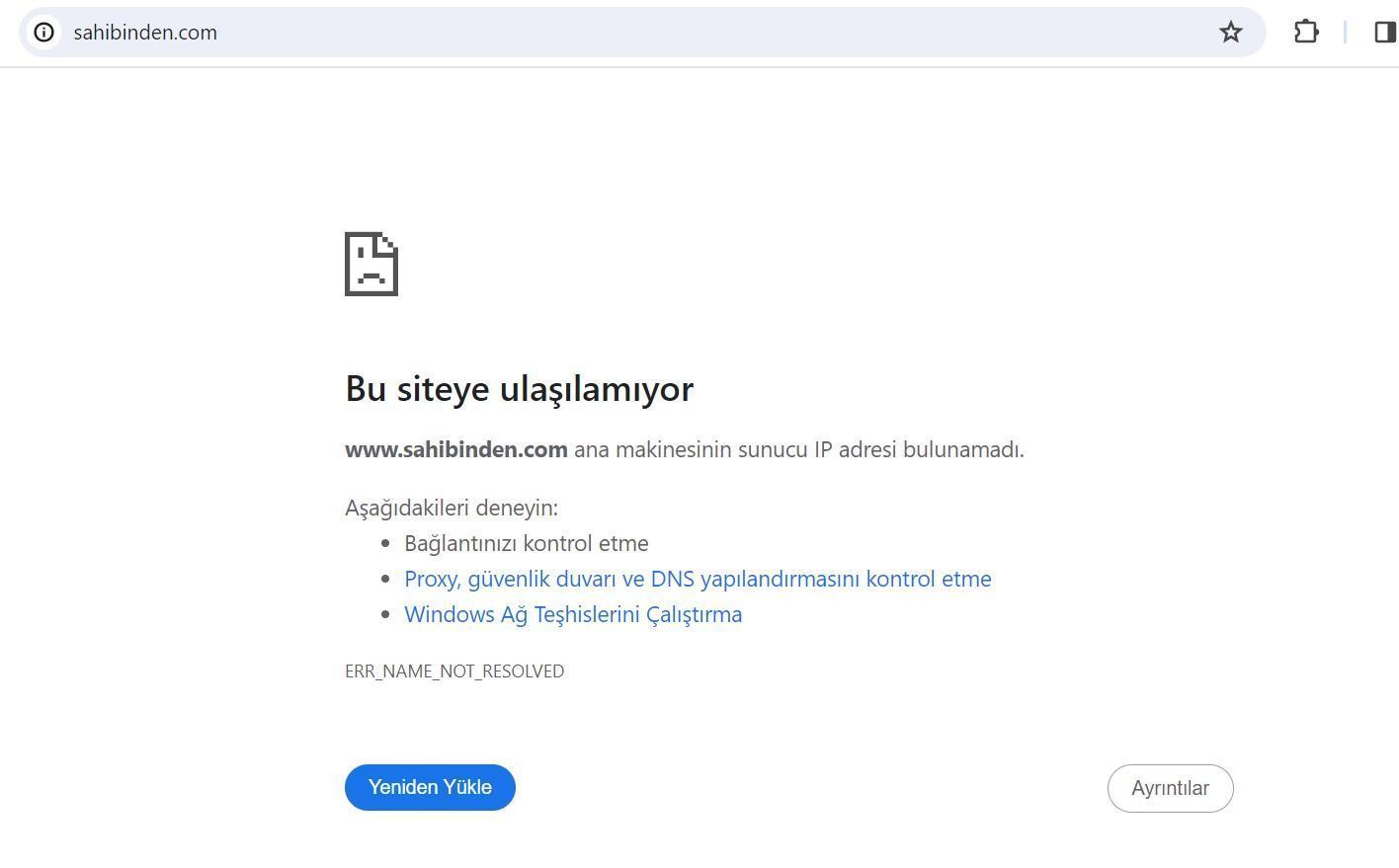
Task: Click the ERR_NAME_NOT_RESOLVED error code
Action: tap(454, 671)
